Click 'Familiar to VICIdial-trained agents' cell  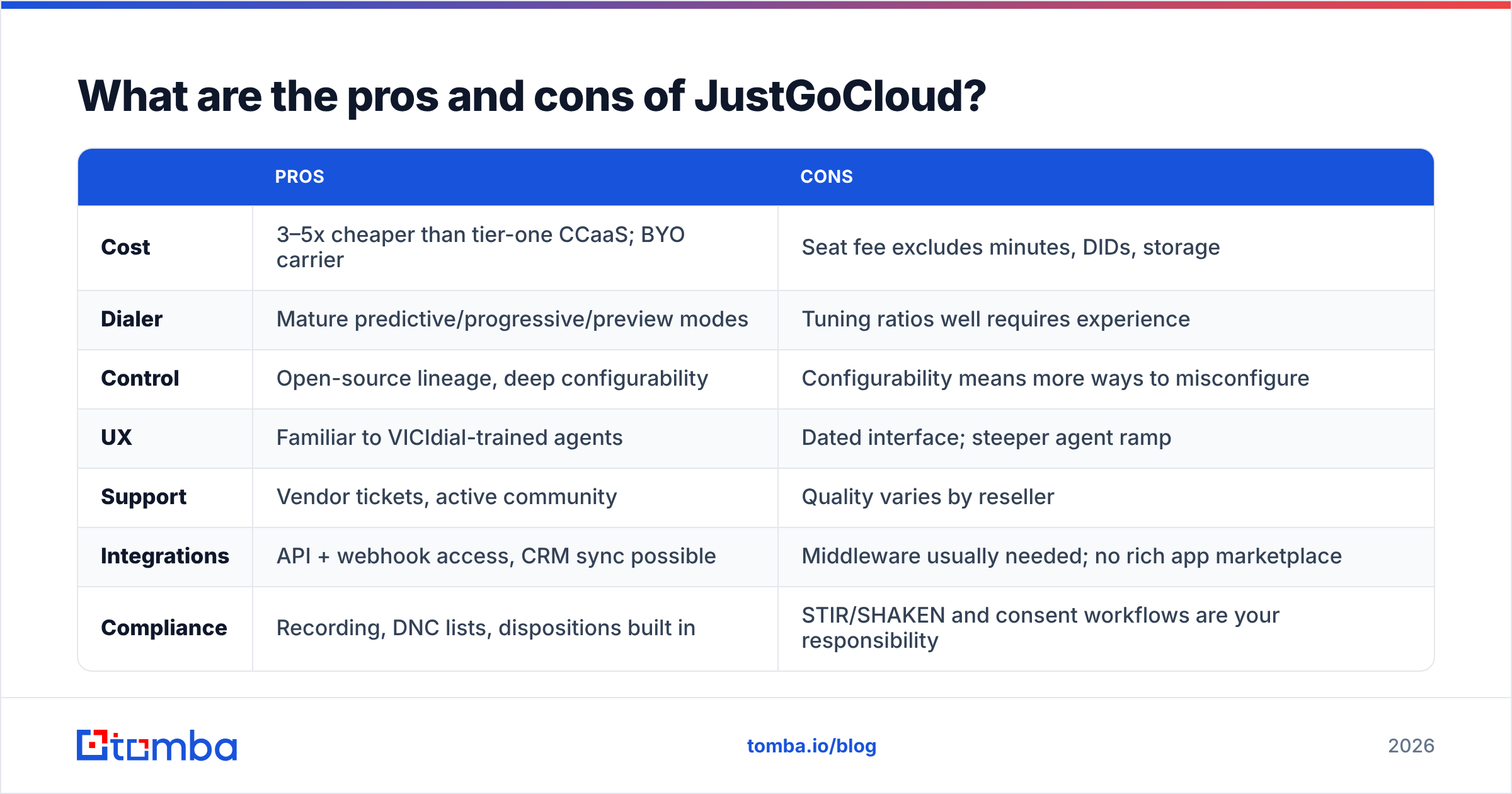(x=515, y=438)
